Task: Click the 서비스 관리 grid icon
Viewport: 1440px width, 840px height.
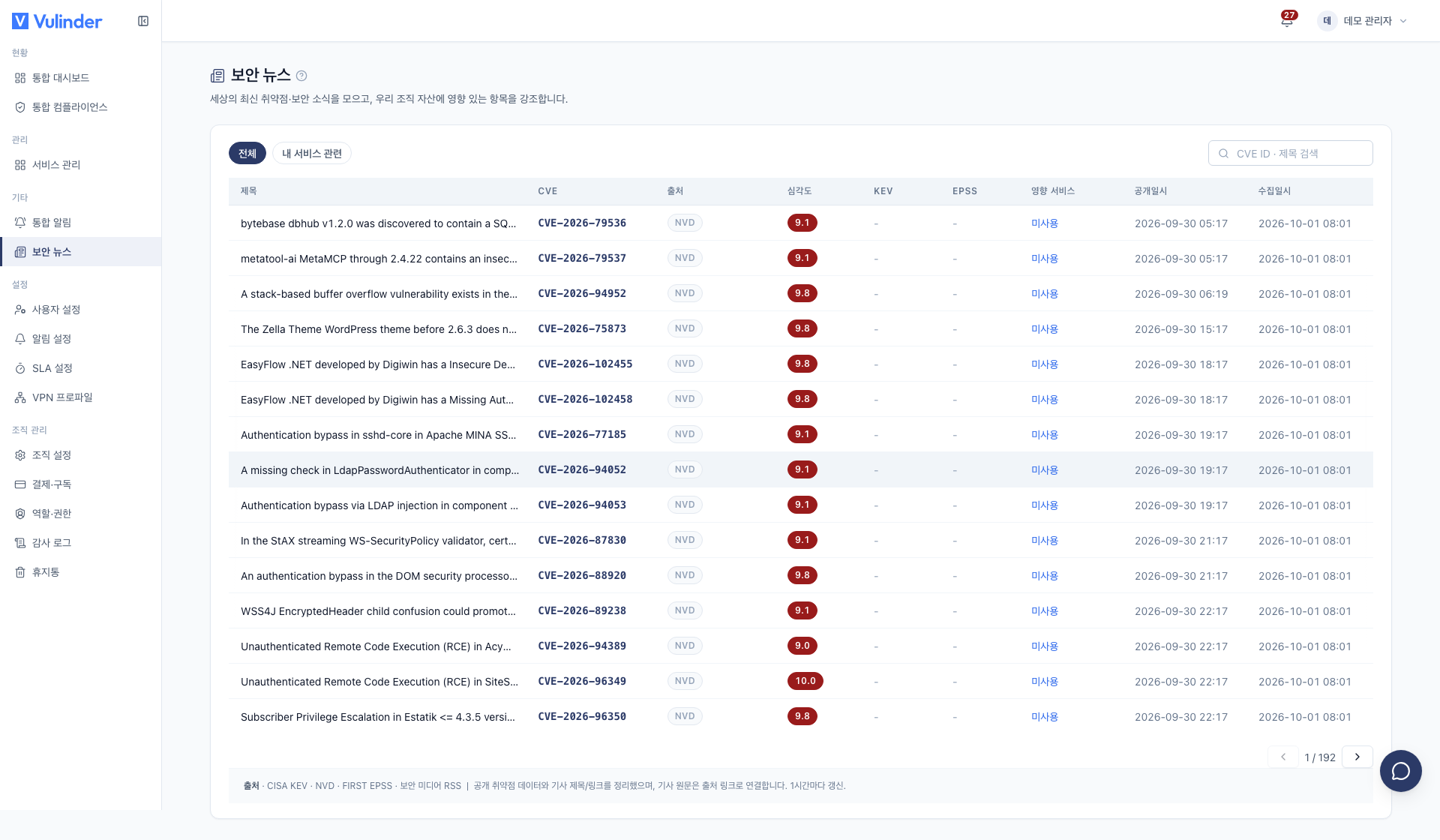Action: 20,165
